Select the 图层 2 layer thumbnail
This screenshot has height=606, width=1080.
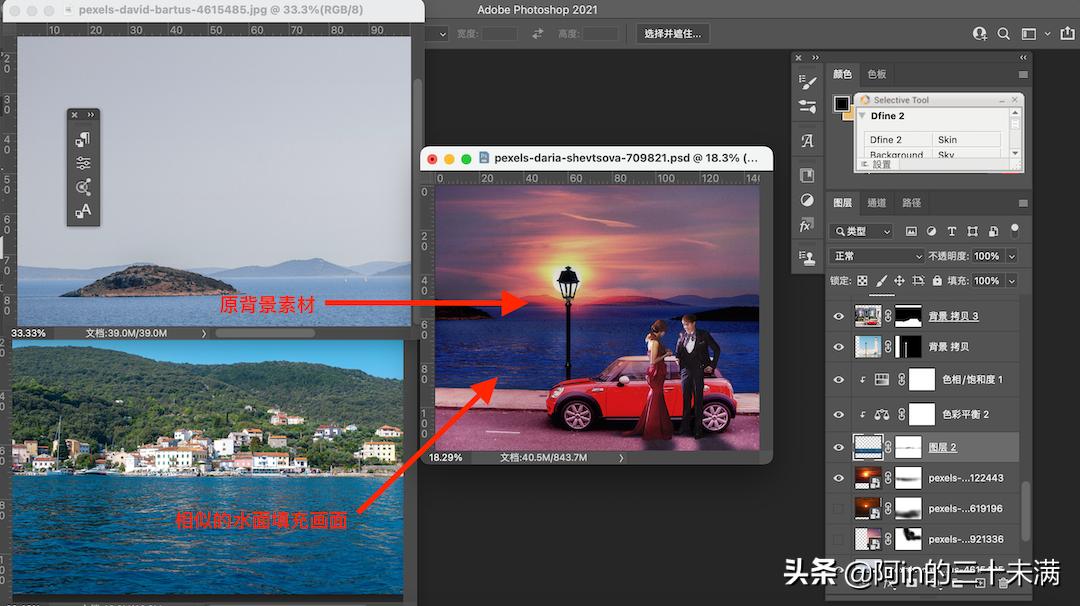(867, 446)
